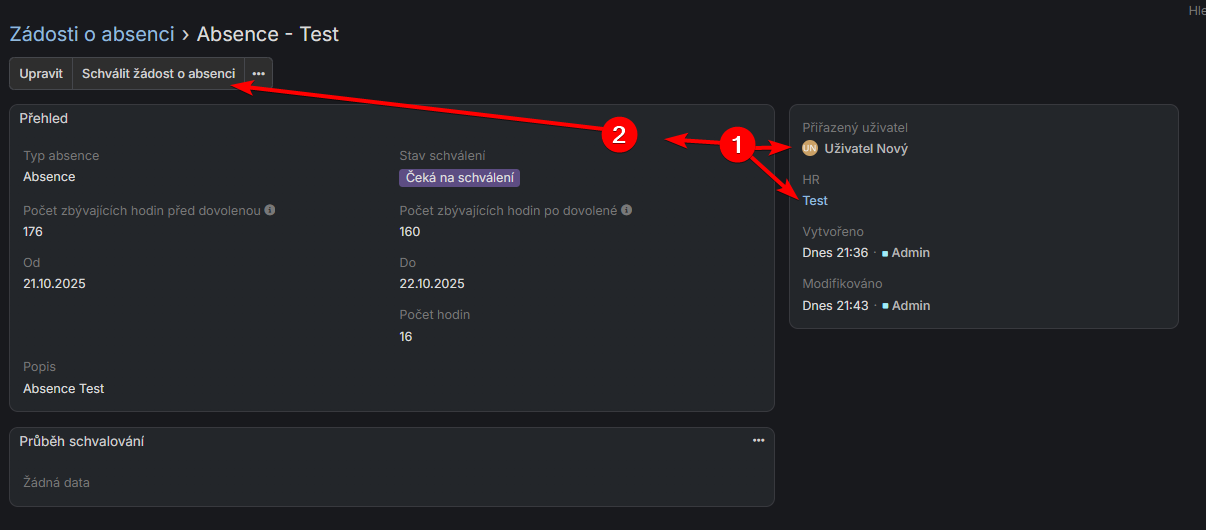This screenshot has height=530, width=1206.
Task: Click the UN user avatar icon
Action: point(810,148)
